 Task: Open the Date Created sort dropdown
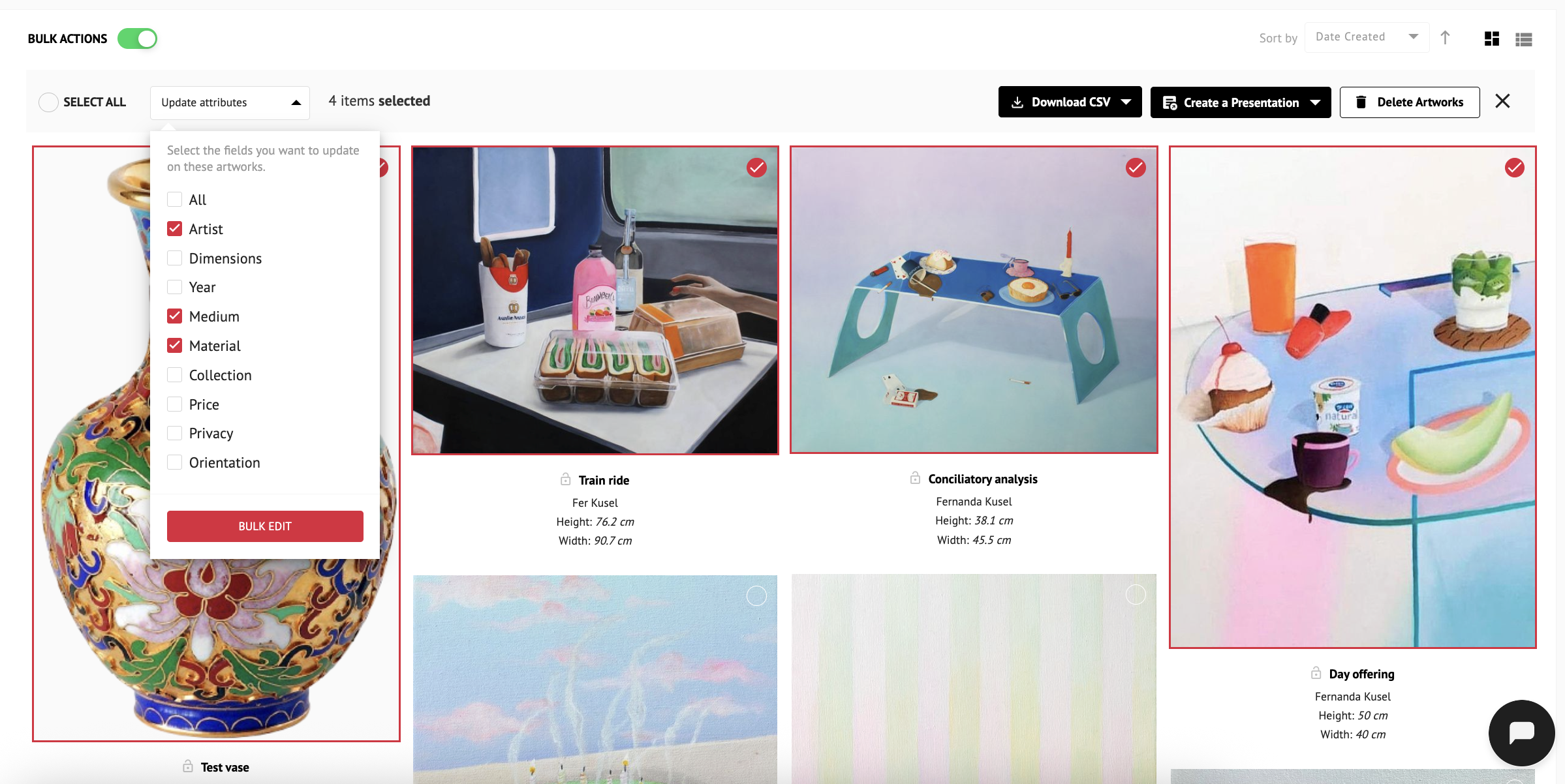pos(1367,37)
